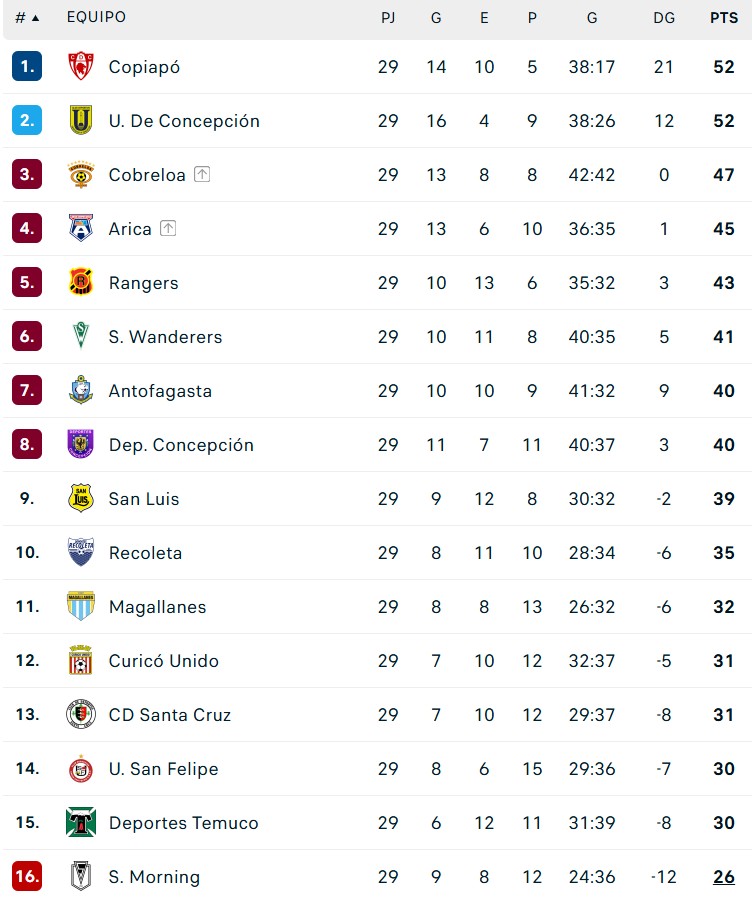Sort standings by PJ column header
This screenshot has height=897, width=752.
(x=388, y=18)
